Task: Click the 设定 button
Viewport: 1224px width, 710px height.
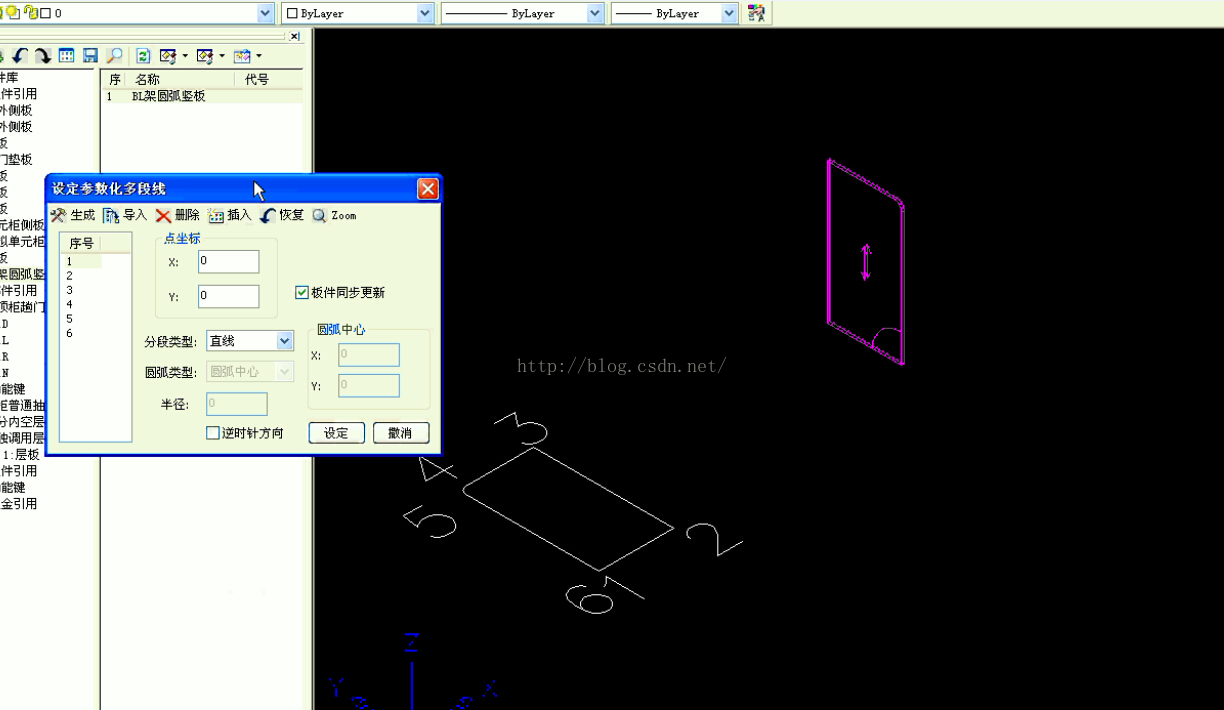Action: 336,433
